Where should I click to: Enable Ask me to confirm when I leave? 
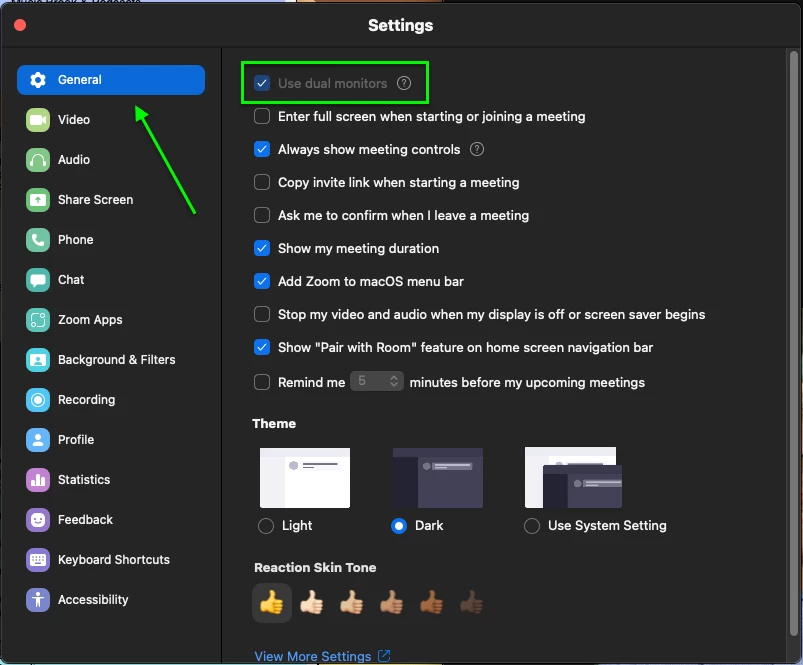pos(262,215)
